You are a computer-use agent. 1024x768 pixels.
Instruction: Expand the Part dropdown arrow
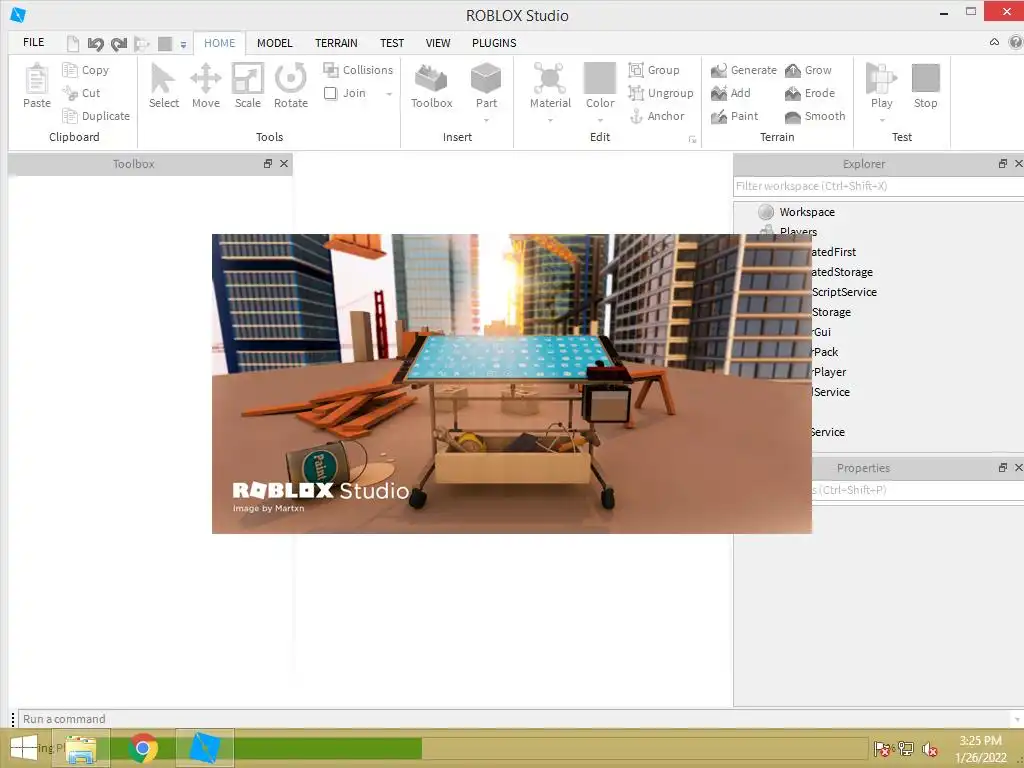coord(486,120)
